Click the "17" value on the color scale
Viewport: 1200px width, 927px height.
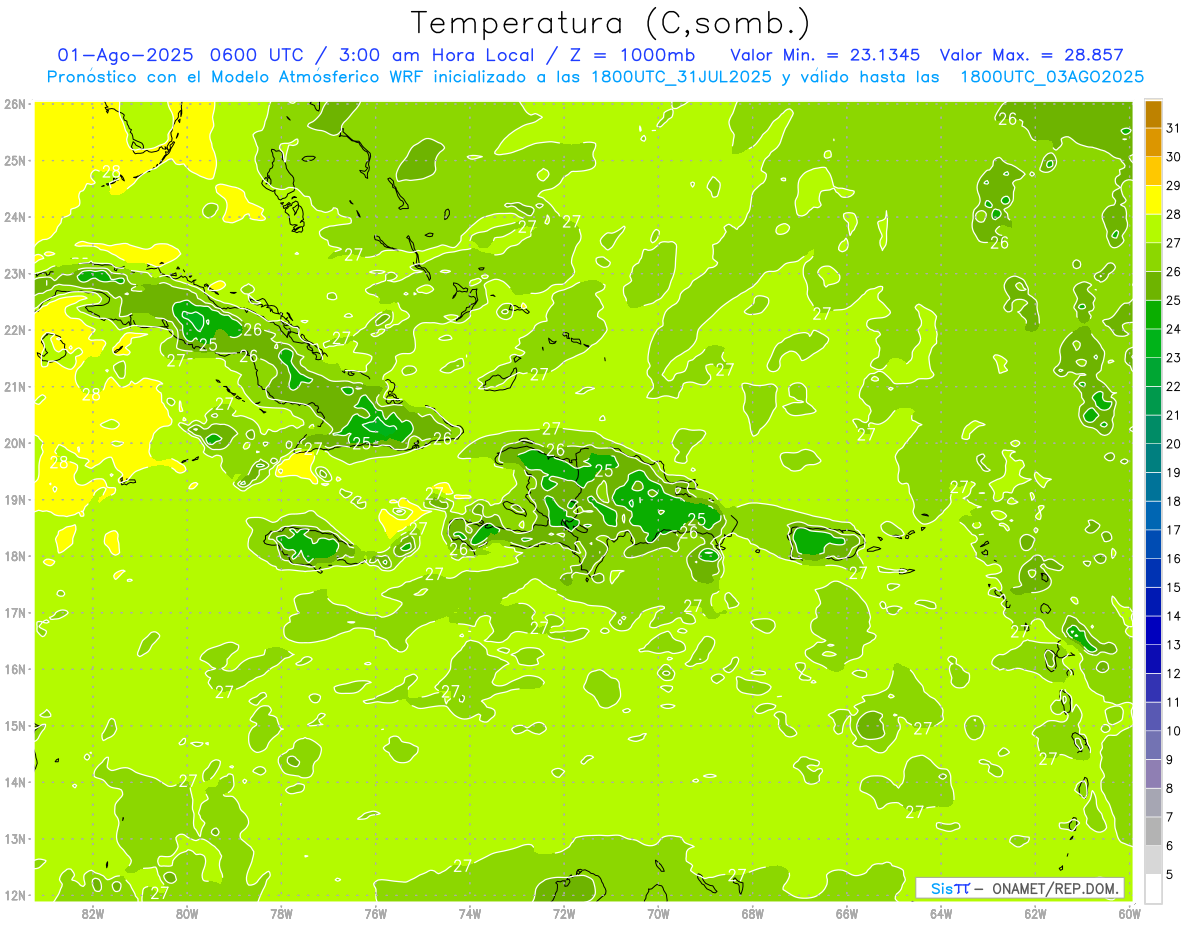tap(1173, 530)
